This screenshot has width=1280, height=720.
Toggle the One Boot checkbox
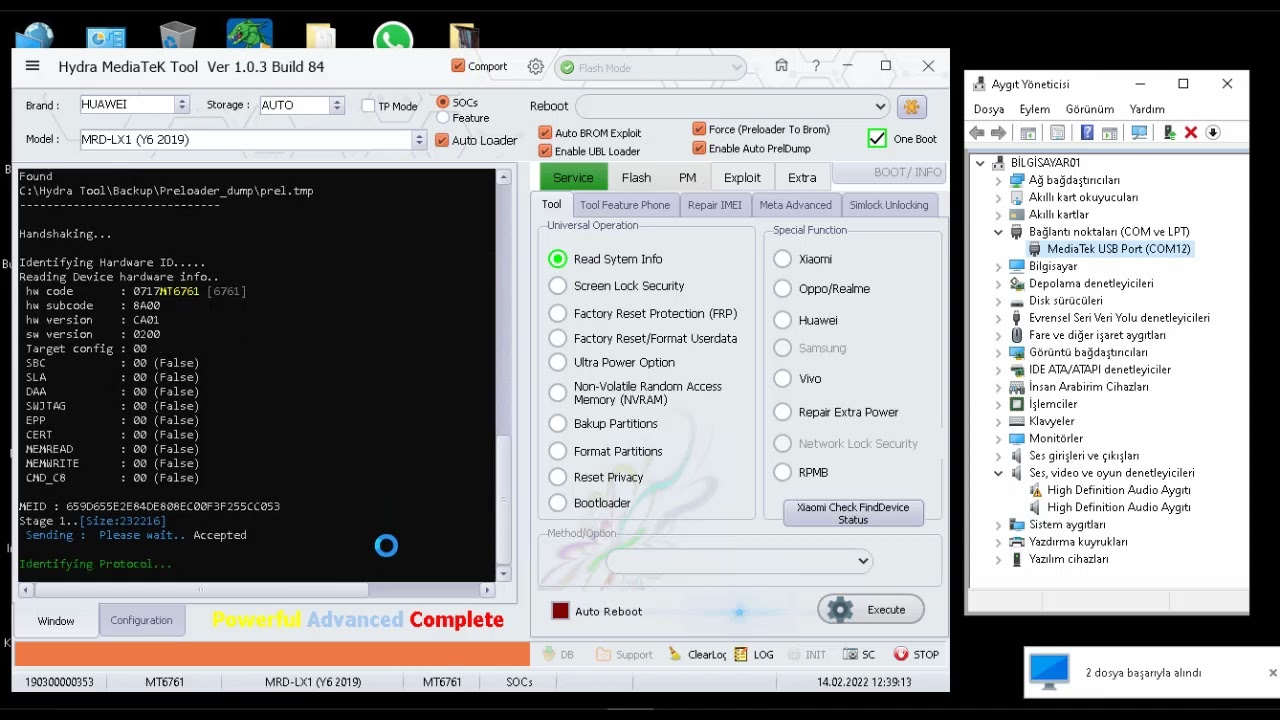click(877, 139)
